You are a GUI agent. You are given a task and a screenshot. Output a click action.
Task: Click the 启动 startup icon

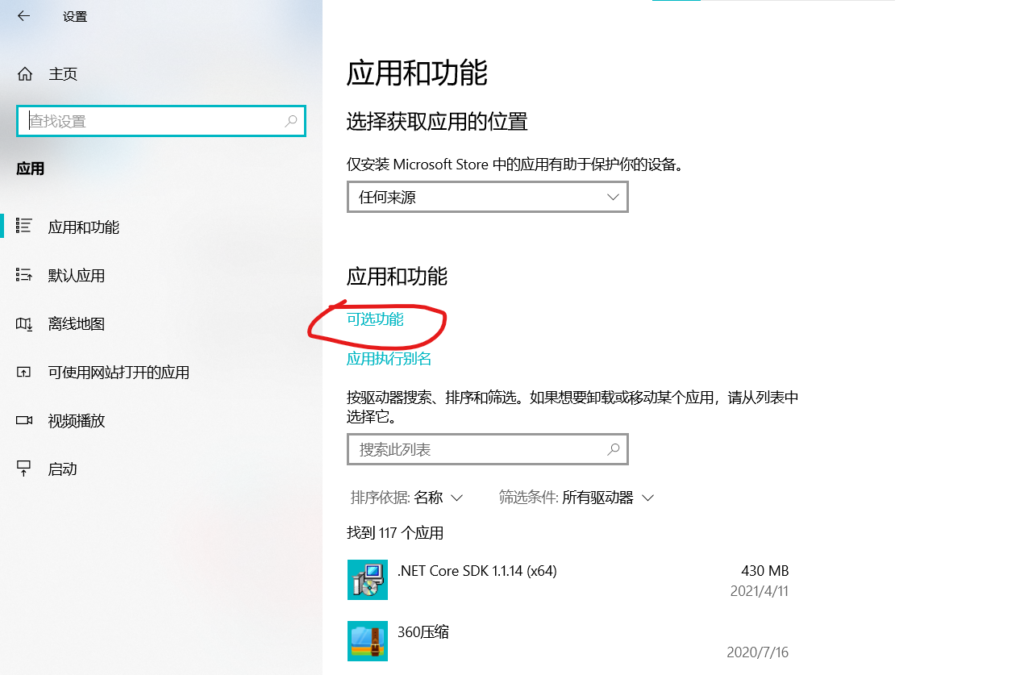[x=25, y=469]
